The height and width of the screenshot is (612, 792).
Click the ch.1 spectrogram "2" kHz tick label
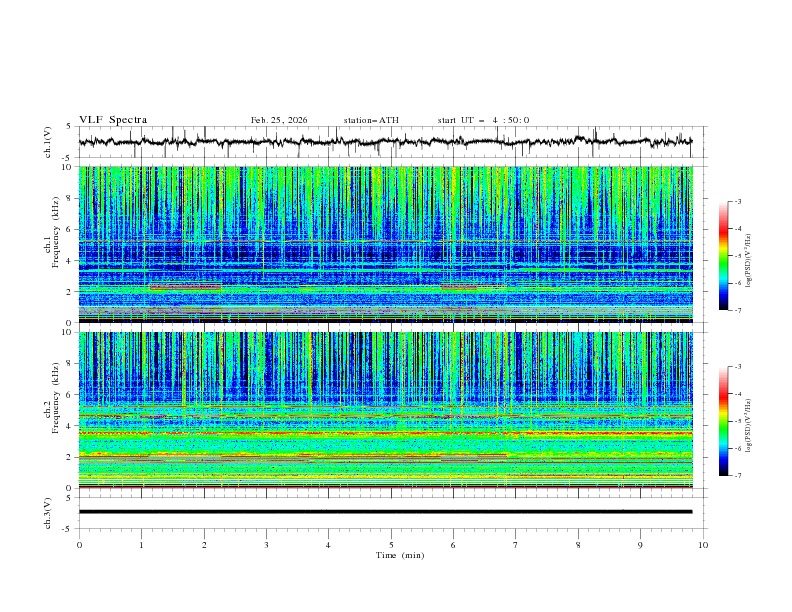click(70, 292)
